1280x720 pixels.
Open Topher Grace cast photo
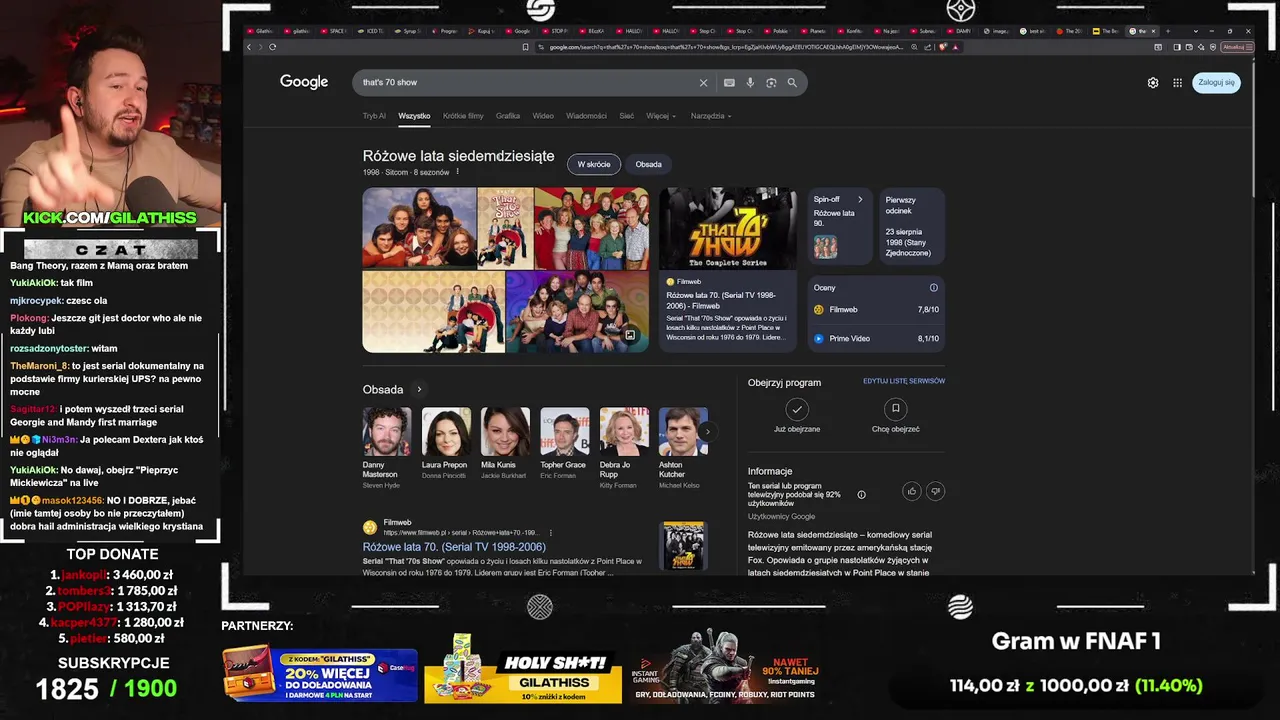pyautogui.click(x=565, y=432)
